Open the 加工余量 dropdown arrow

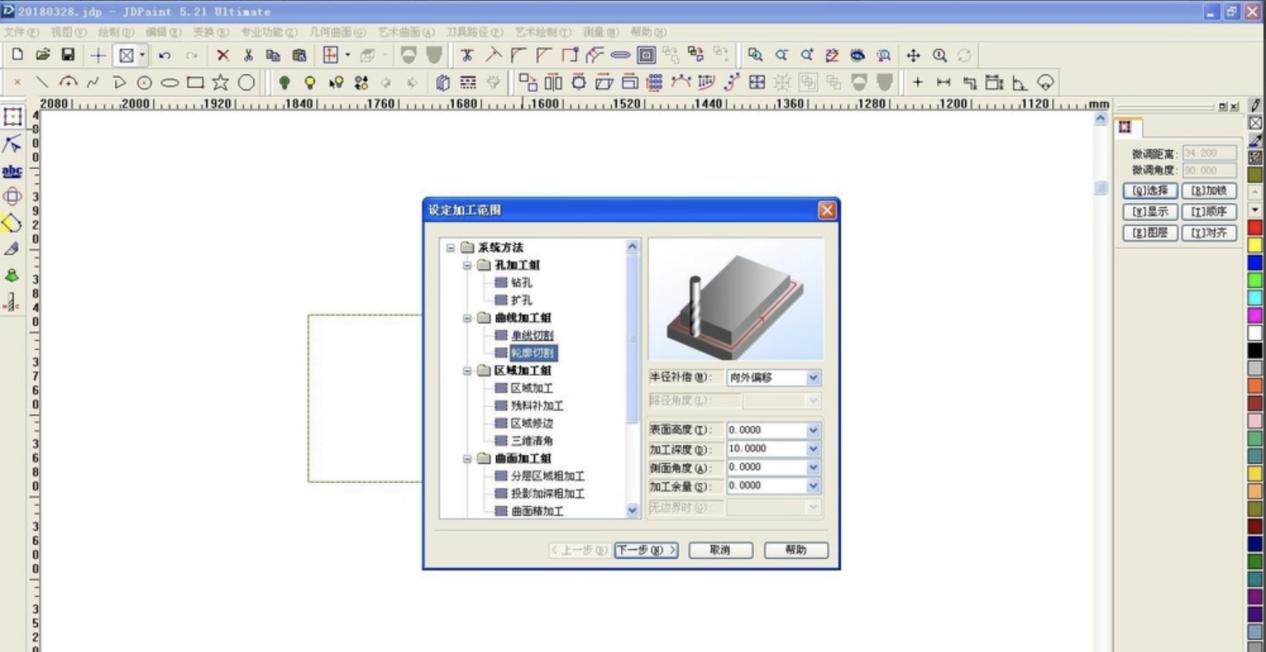pos(813,485)
